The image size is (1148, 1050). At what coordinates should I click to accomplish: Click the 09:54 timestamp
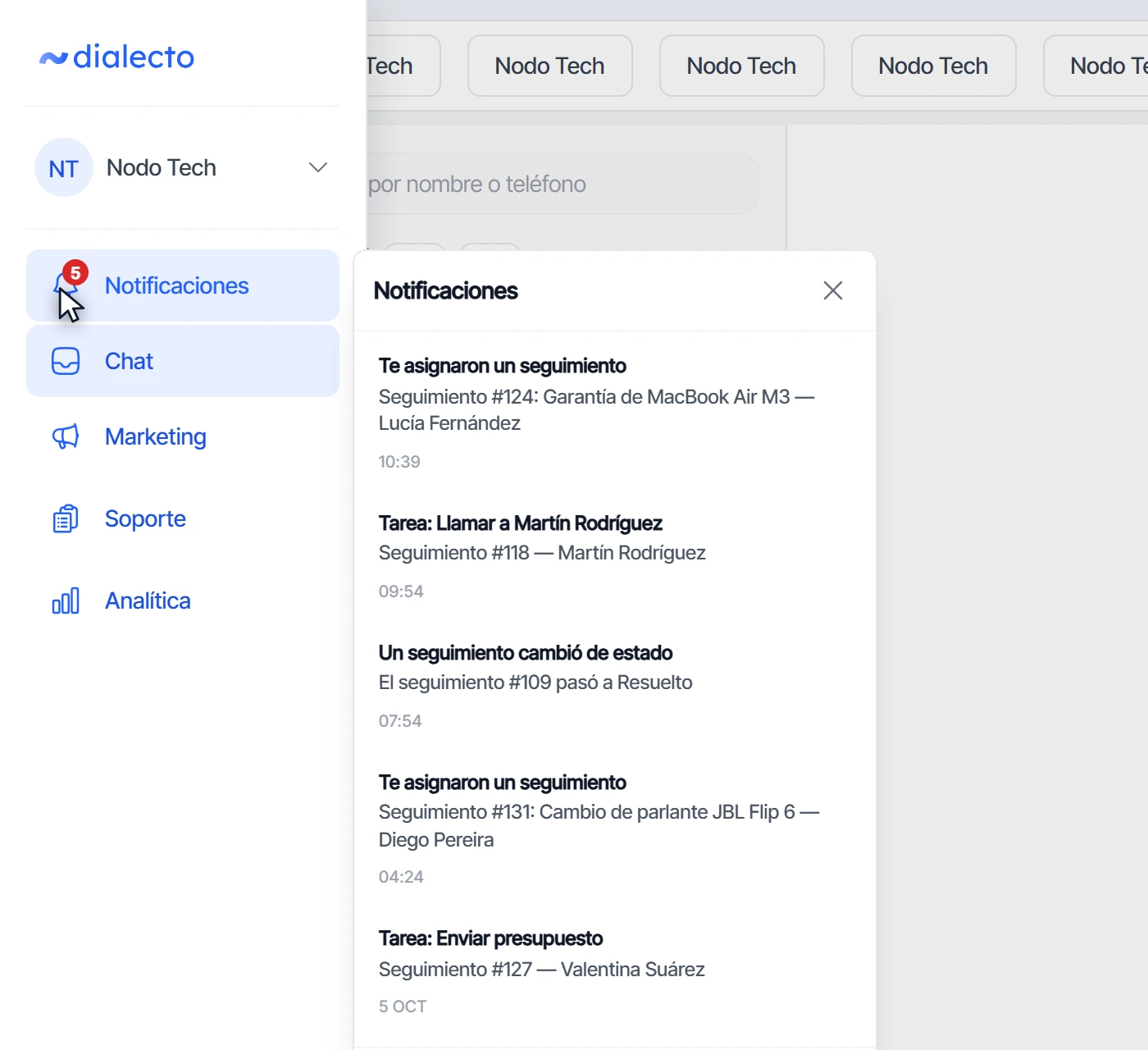click(x=401, y=591)
